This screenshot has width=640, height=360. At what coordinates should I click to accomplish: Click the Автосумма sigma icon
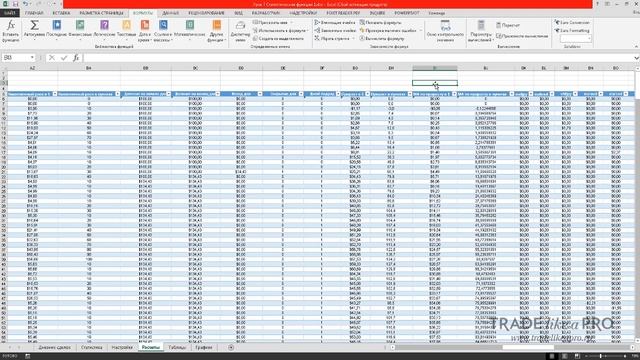click(34, 25)
